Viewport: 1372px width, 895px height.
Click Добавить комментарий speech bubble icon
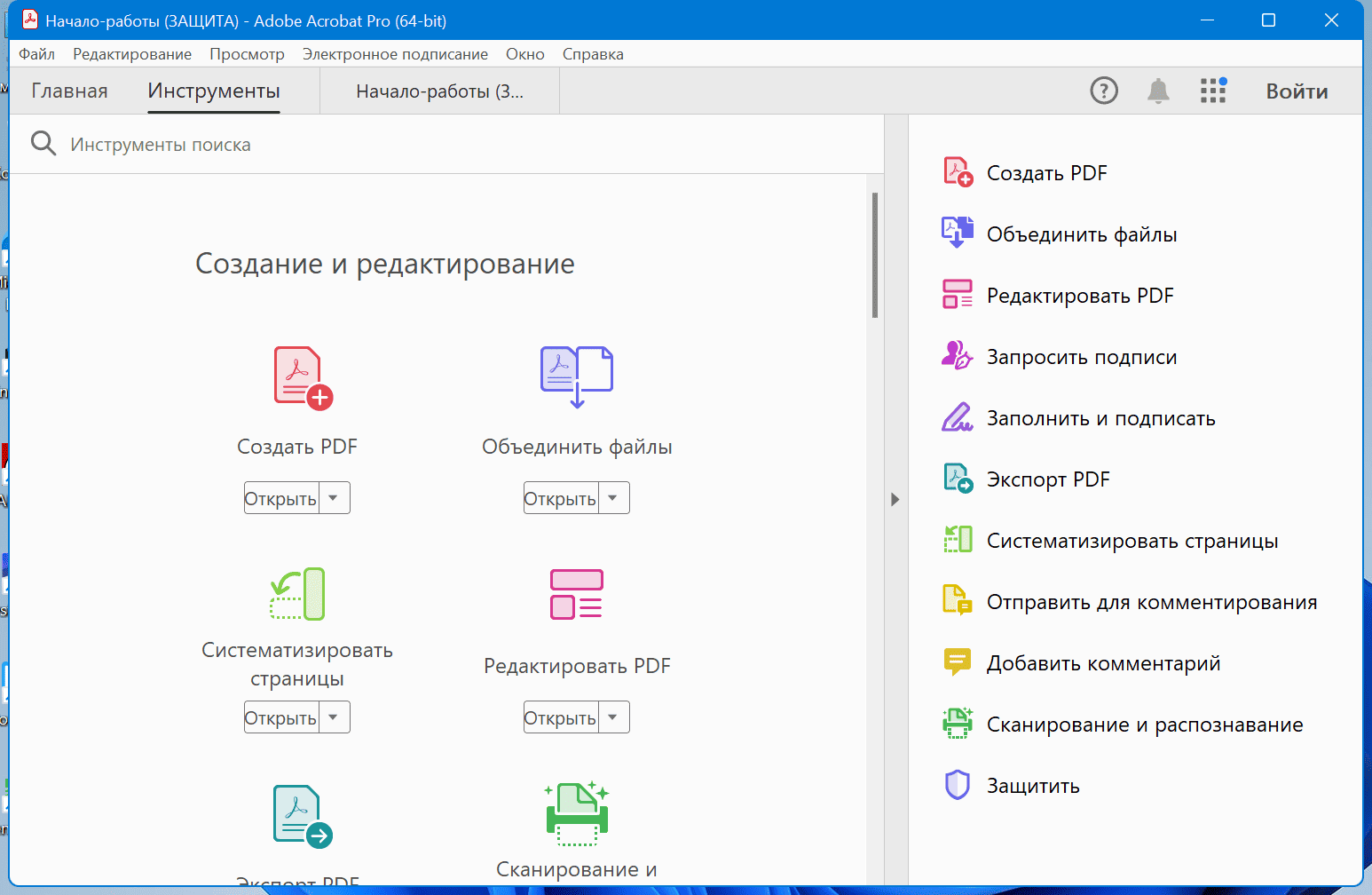(958, 662)
